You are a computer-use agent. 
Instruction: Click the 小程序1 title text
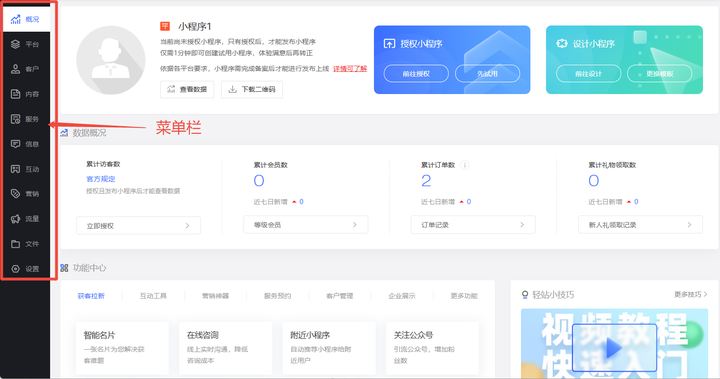point(195,26)
